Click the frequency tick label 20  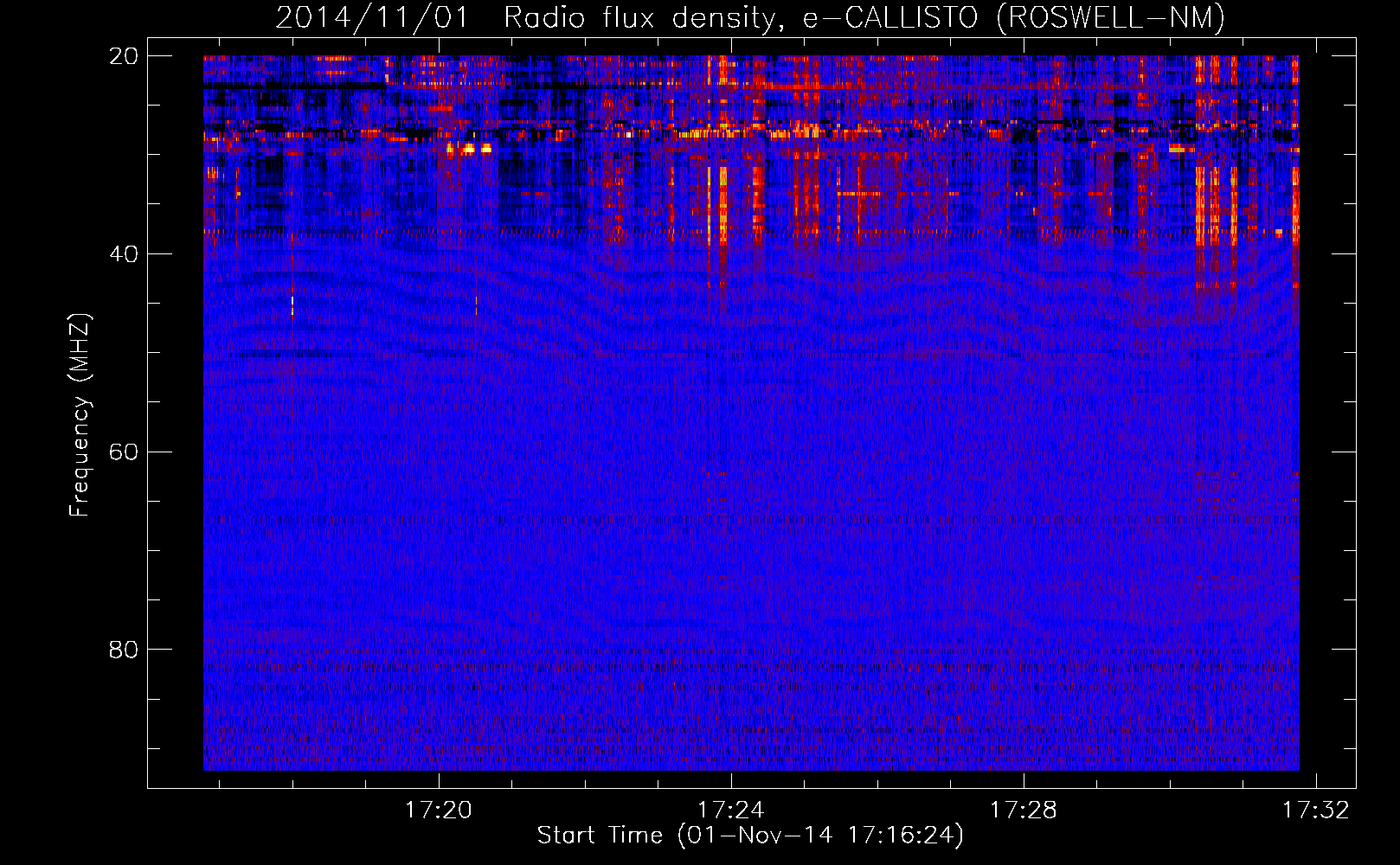(x=123, y=56)
